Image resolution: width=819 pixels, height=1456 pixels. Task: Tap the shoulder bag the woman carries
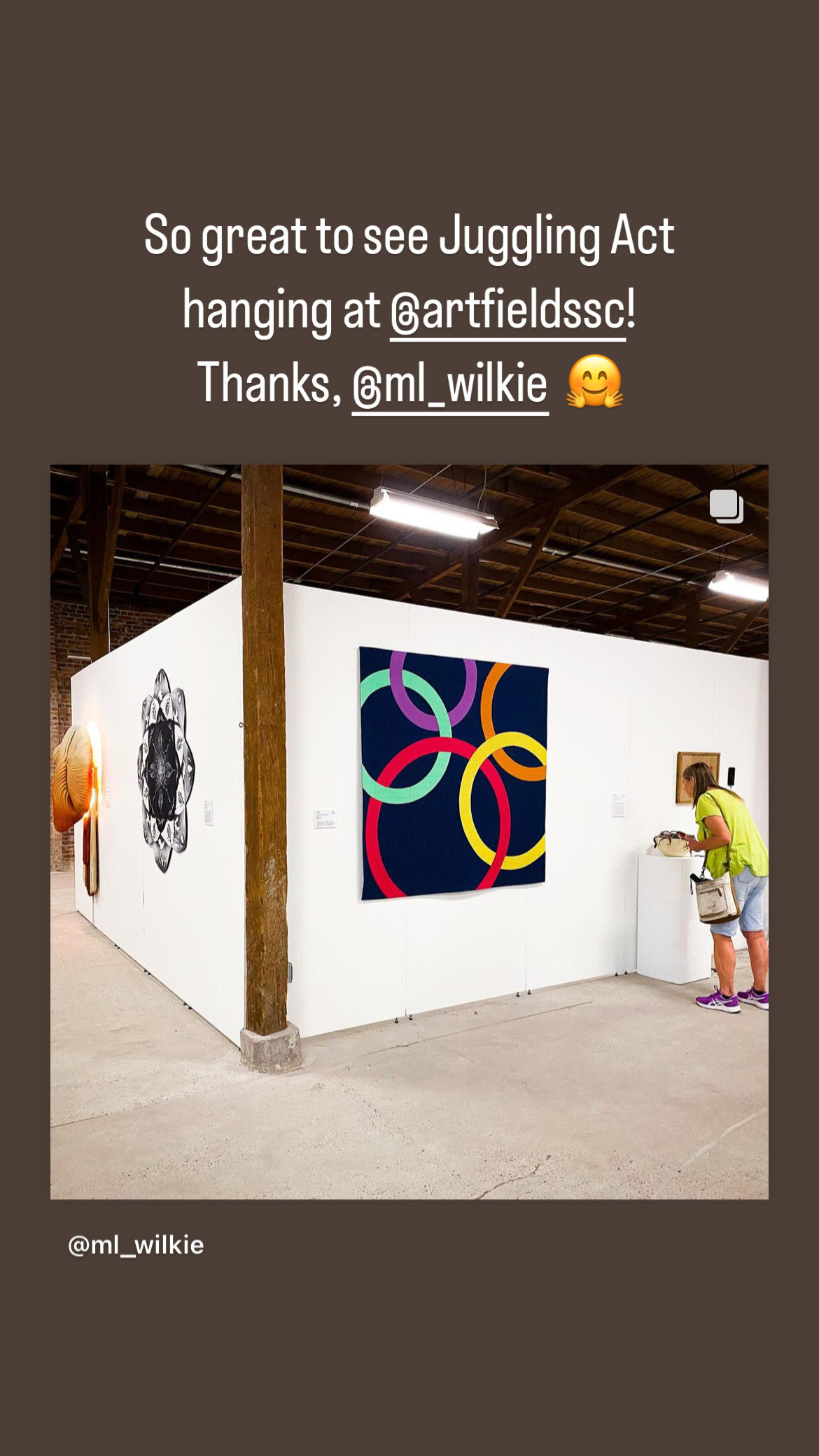714,898
